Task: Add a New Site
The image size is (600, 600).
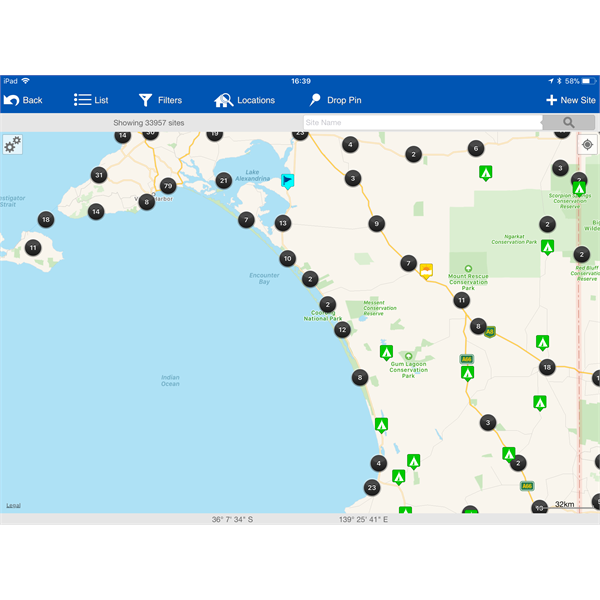Action: coord(571,100)
